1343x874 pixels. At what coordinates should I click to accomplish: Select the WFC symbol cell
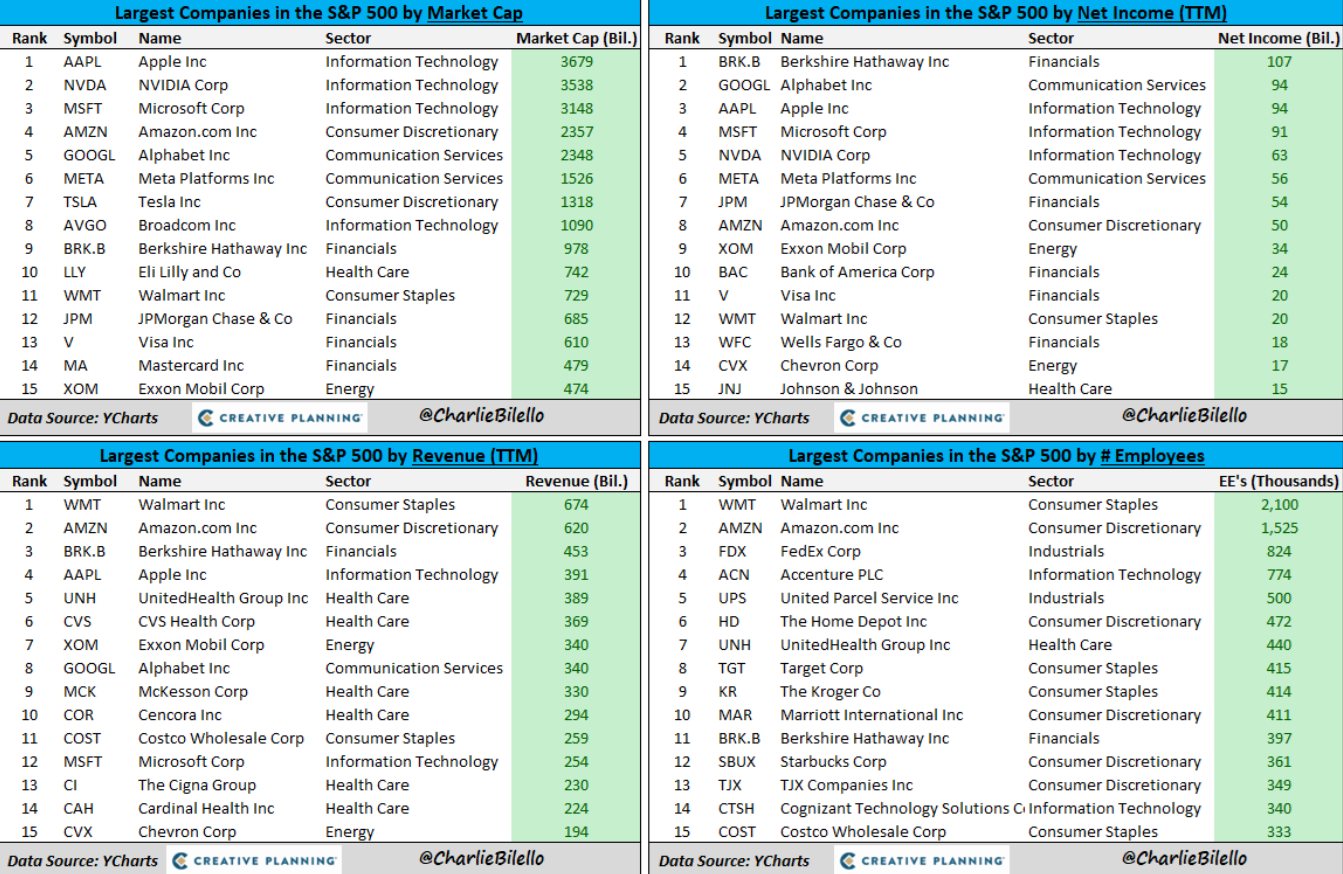click(x=734, y=342)
